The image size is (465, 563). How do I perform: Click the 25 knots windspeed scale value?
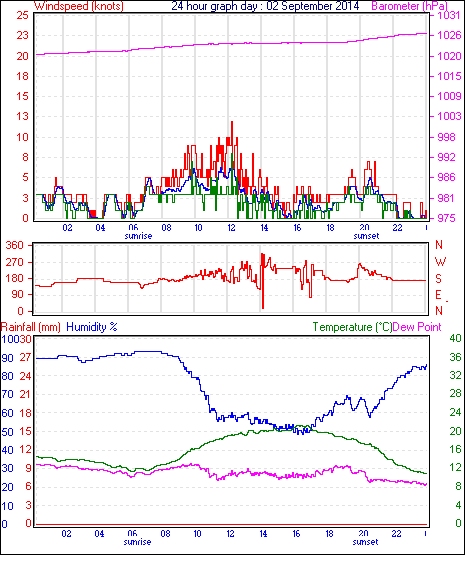[22, 15]
